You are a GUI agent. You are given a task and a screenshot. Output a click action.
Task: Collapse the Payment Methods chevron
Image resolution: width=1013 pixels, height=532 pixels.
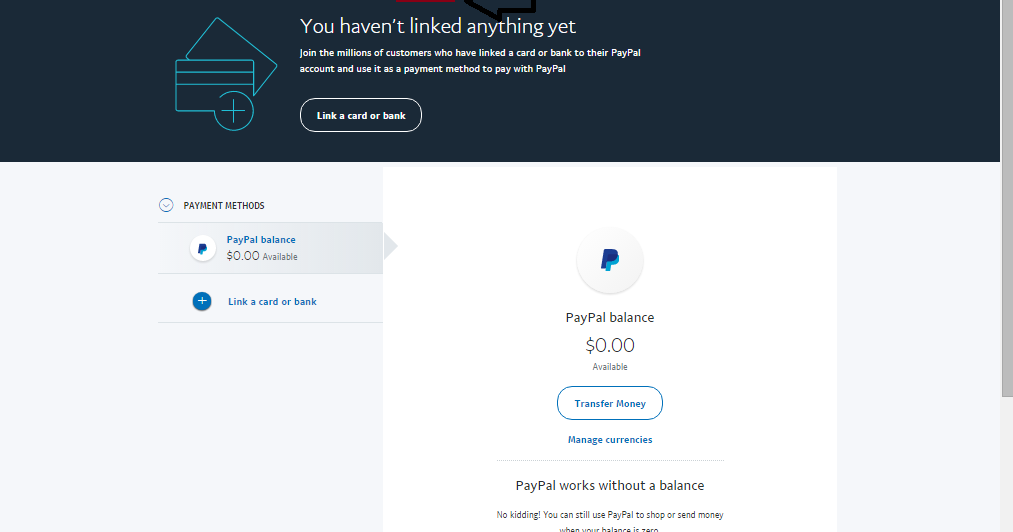[x=166, y=205]
